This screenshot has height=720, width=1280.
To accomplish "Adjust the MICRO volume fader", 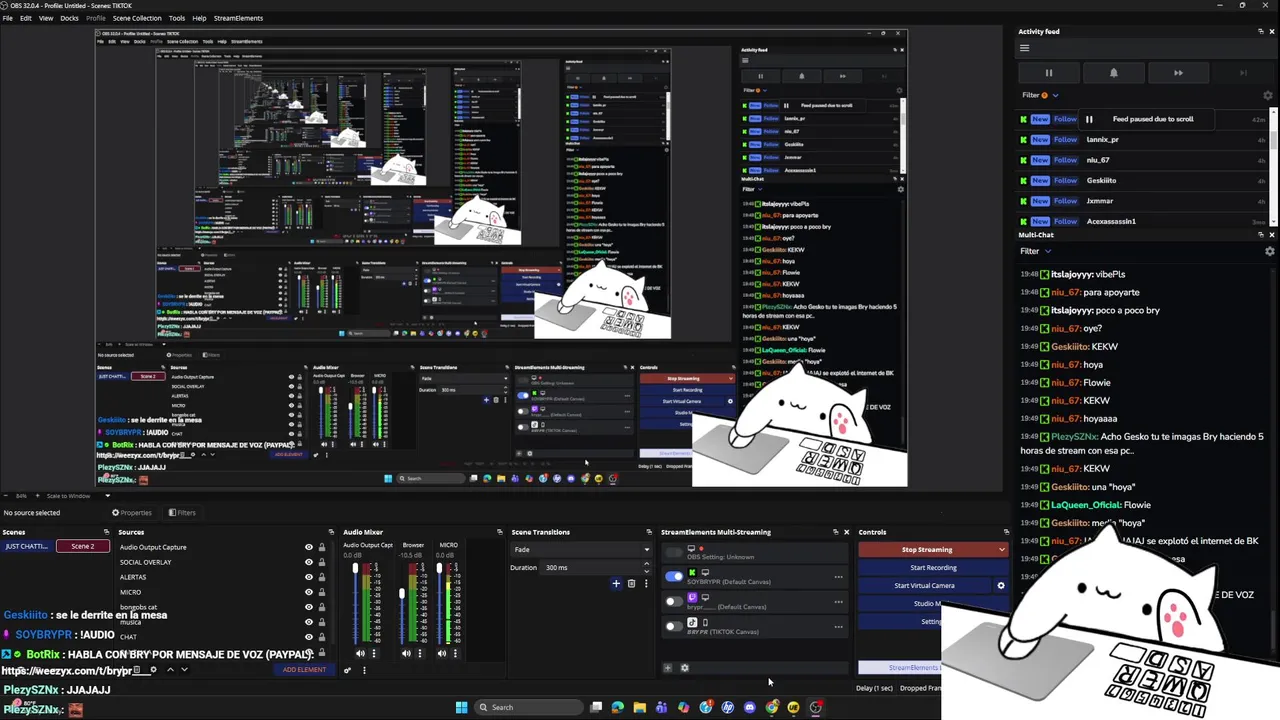I will pyautogui.click(x=439, y=570).
